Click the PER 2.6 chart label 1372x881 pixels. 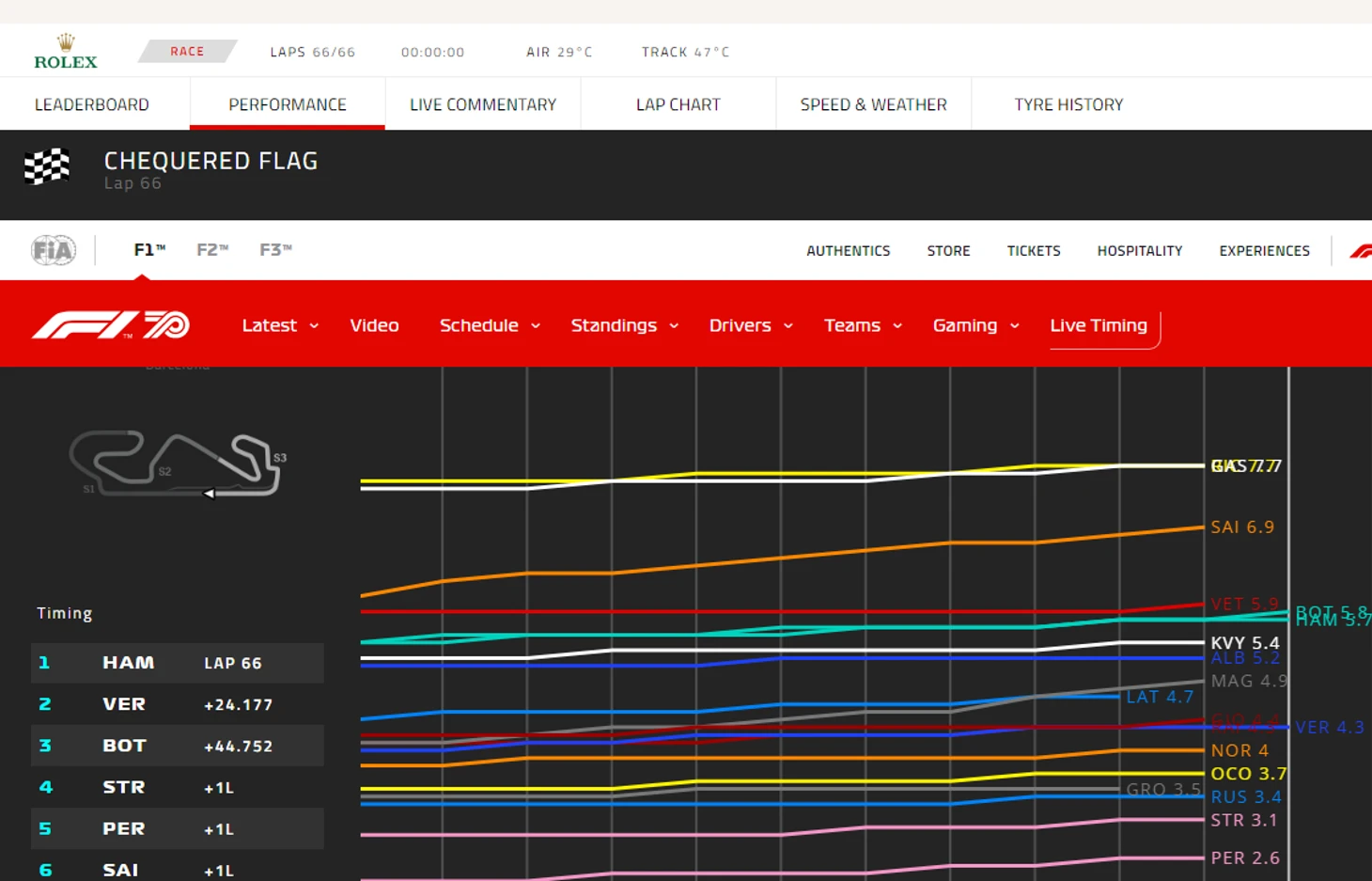[x=1245, y=857]
